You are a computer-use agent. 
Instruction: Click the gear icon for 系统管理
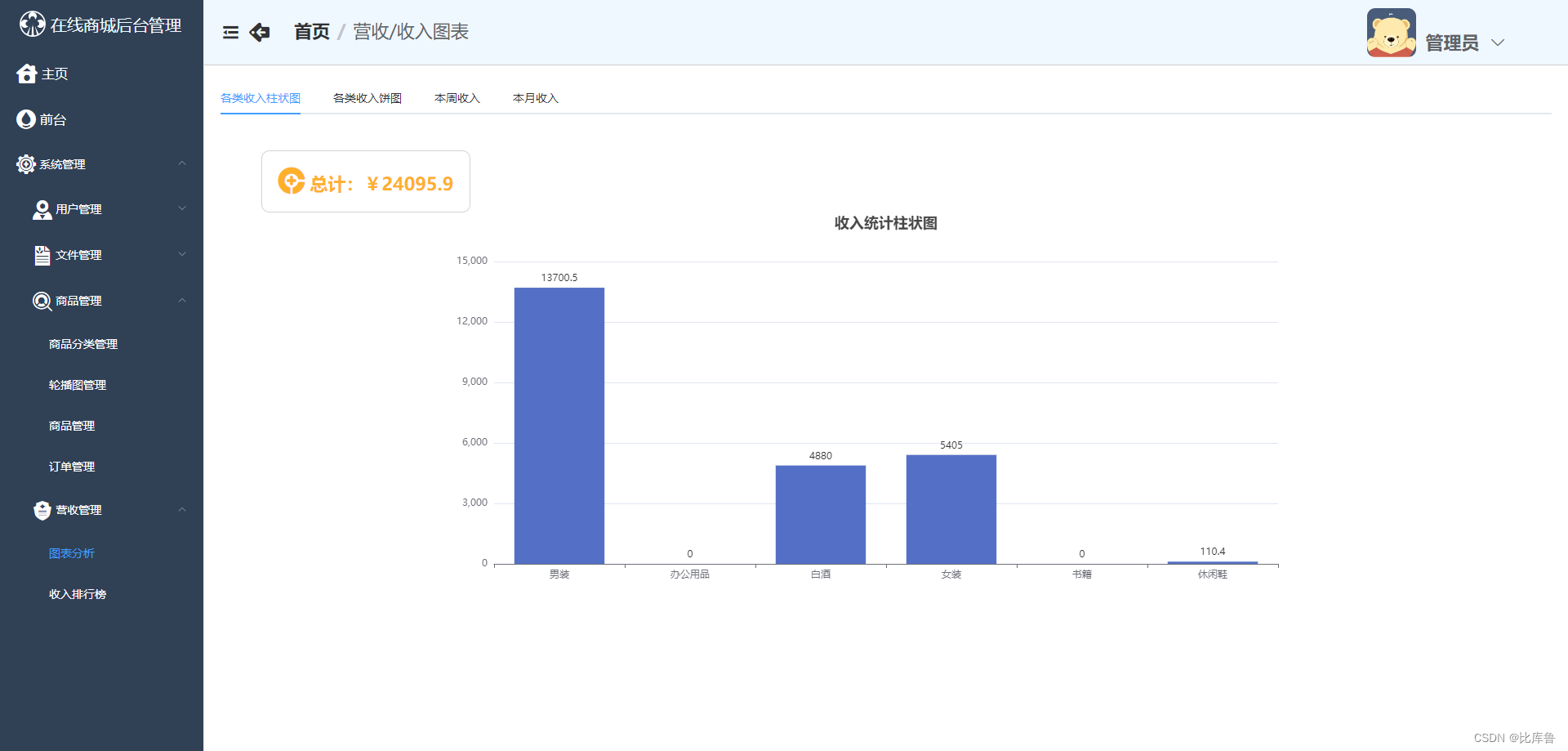click(24, 164)
